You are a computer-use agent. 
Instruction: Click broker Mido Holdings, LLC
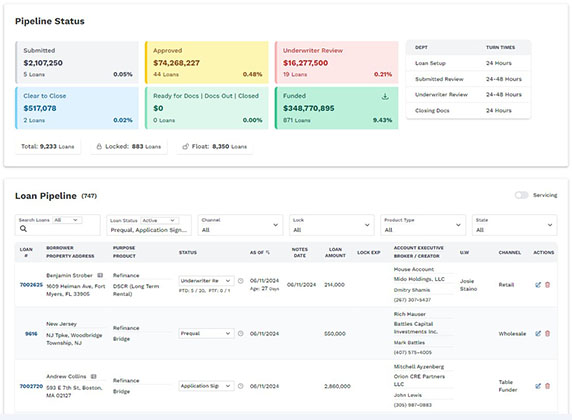pyautogui.click(x=419, y=279)
